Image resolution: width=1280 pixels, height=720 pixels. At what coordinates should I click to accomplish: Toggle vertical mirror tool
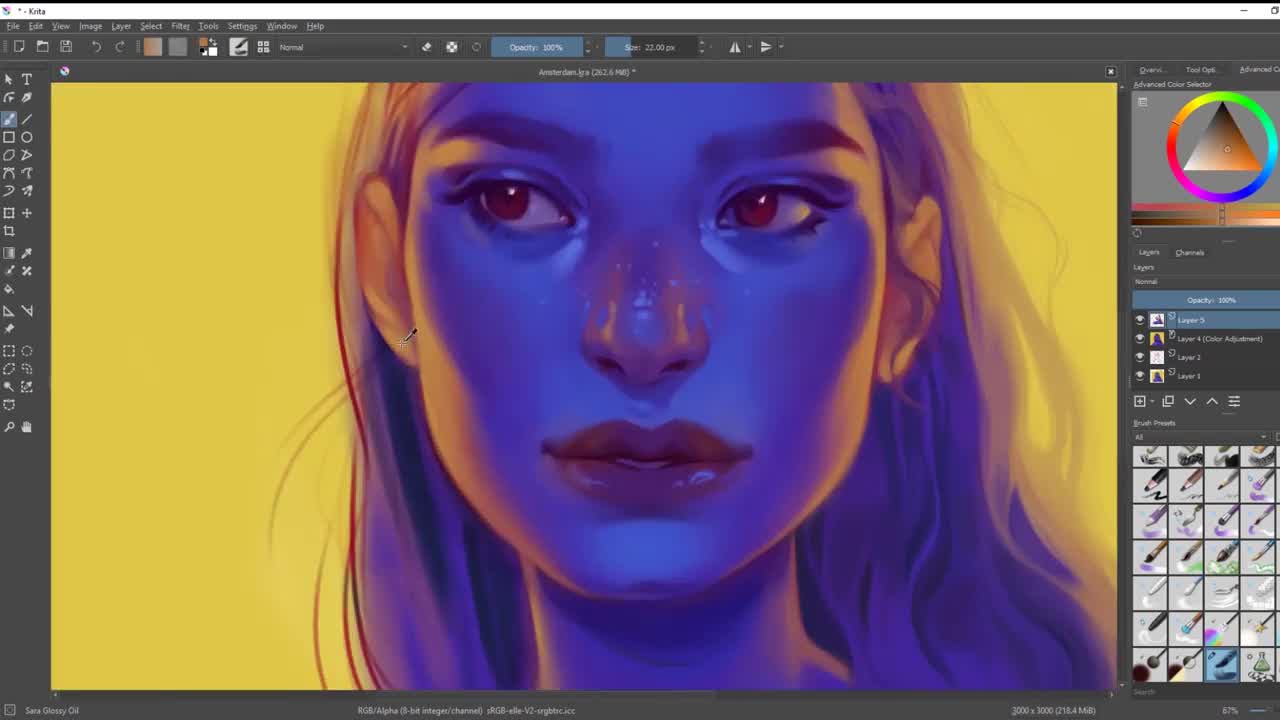[766, 47]
